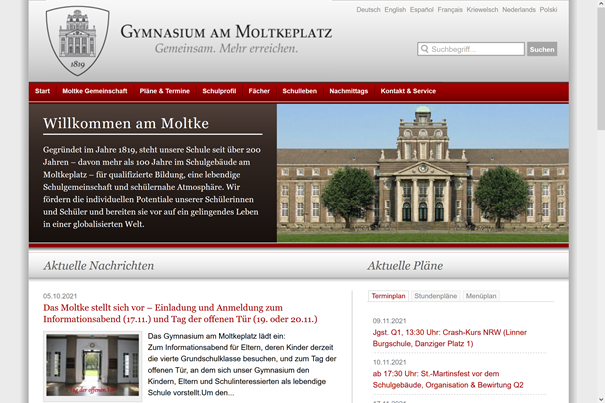The image size is (605, 403).
Task: Select the Menüplan tab
Action: click(x=481, y=296)
